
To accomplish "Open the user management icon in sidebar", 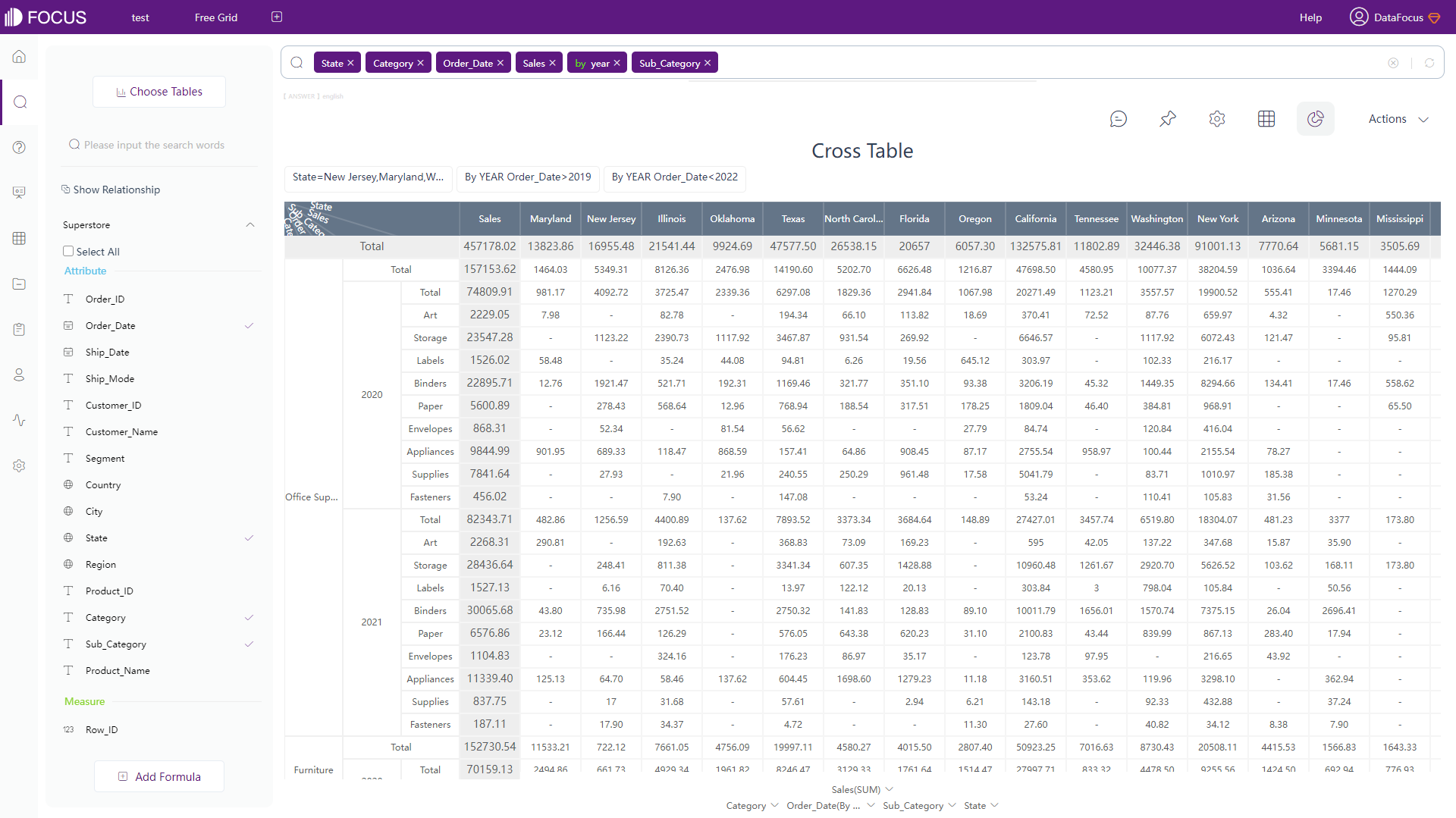I will click(x=20, y=375).
